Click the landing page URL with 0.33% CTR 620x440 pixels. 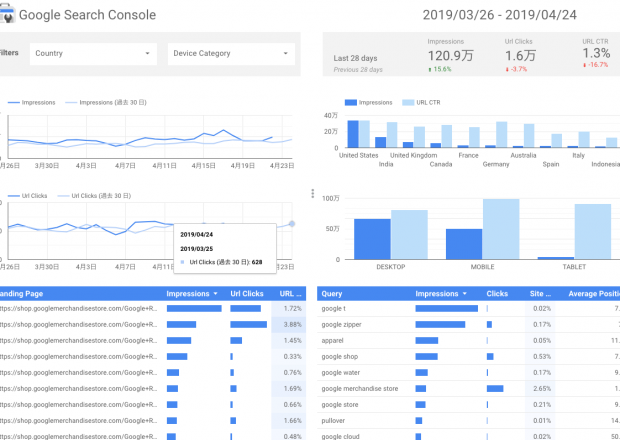coord(79,357)
